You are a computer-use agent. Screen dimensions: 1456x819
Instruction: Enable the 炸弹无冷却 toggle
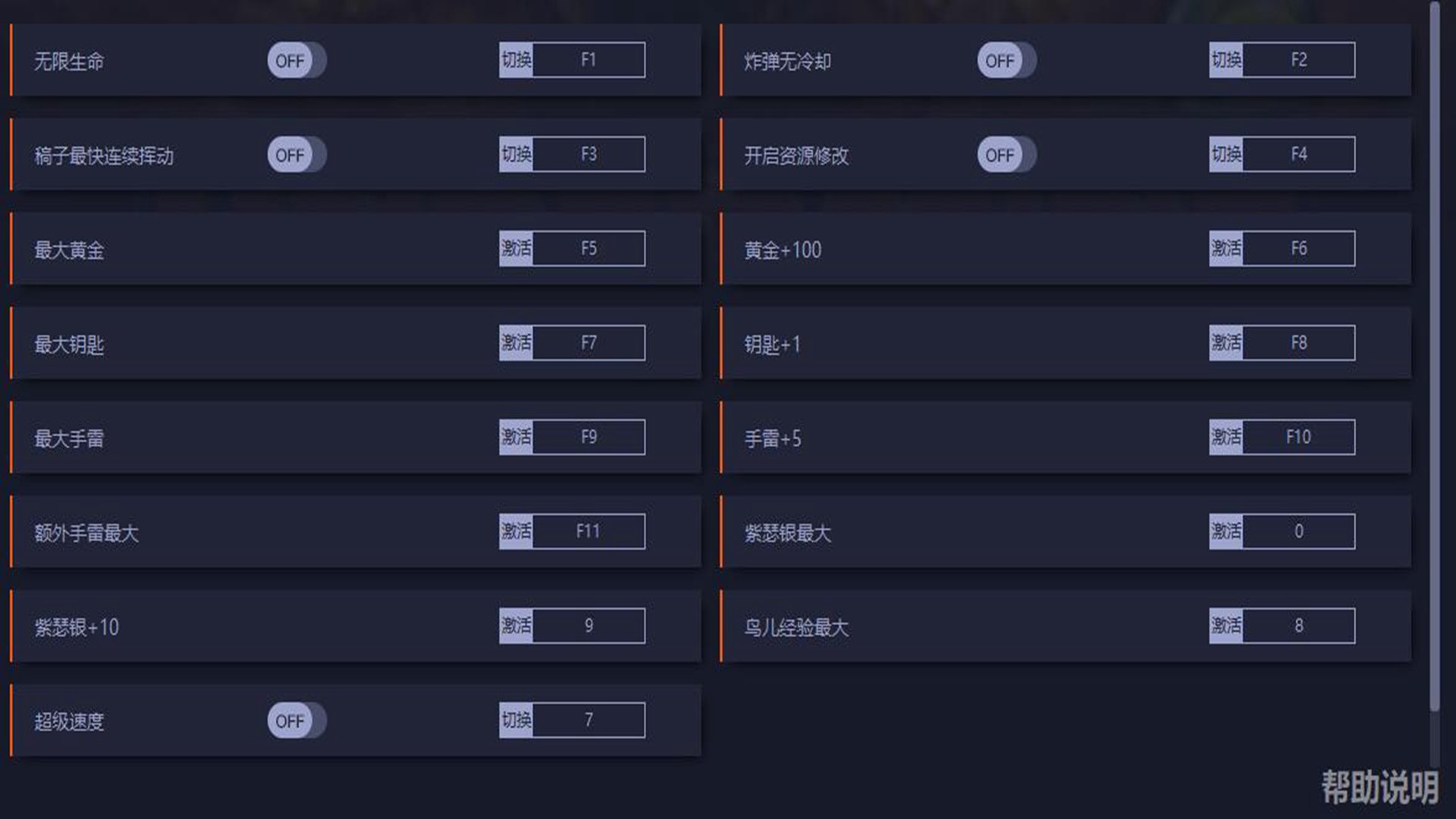point(1006,61)
